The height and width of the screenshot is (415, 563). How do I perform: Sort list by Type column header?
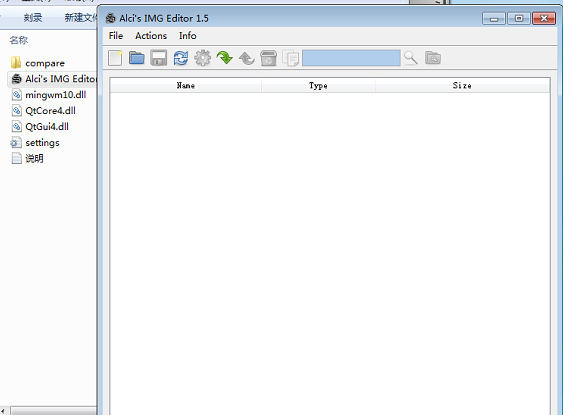[x=318, y=85]
